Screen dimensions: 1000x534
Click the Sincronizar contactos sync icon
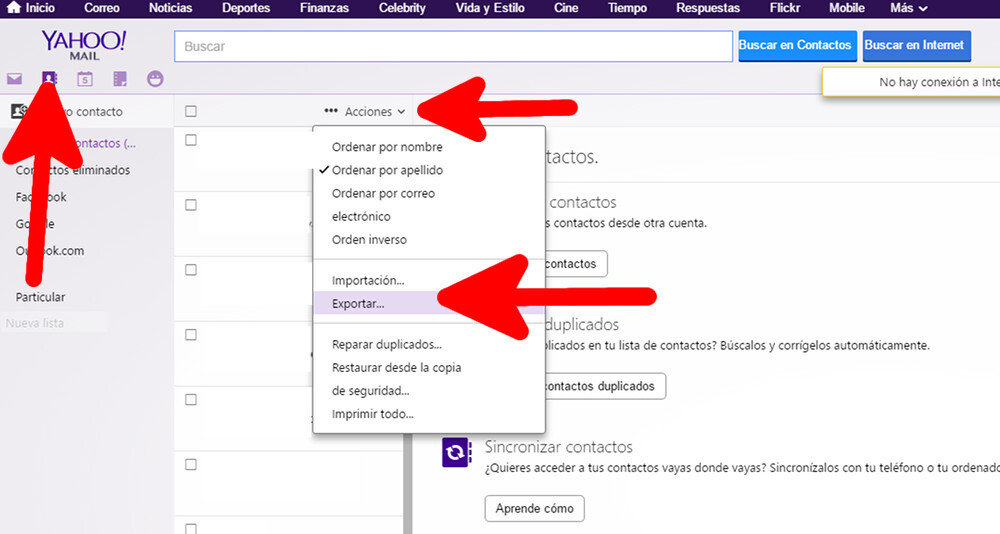click(457, 452)
